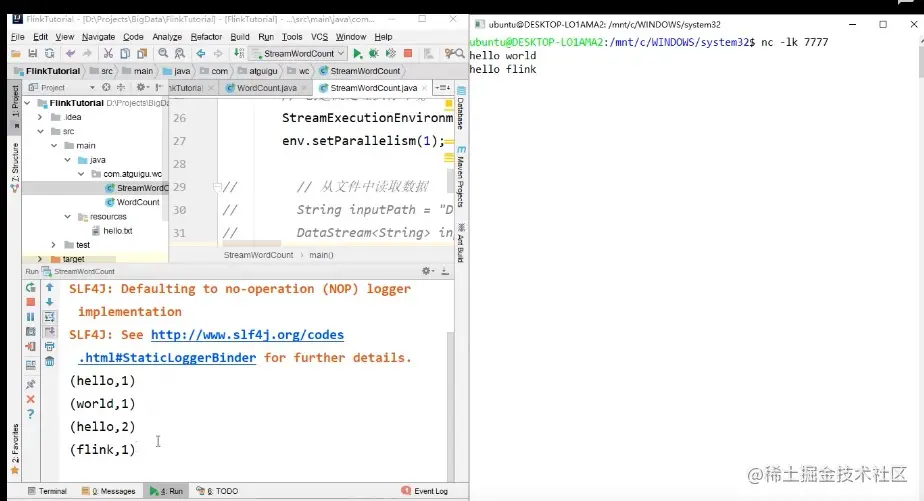Run with coverage icon in toolbar

(x=390, y=54)
